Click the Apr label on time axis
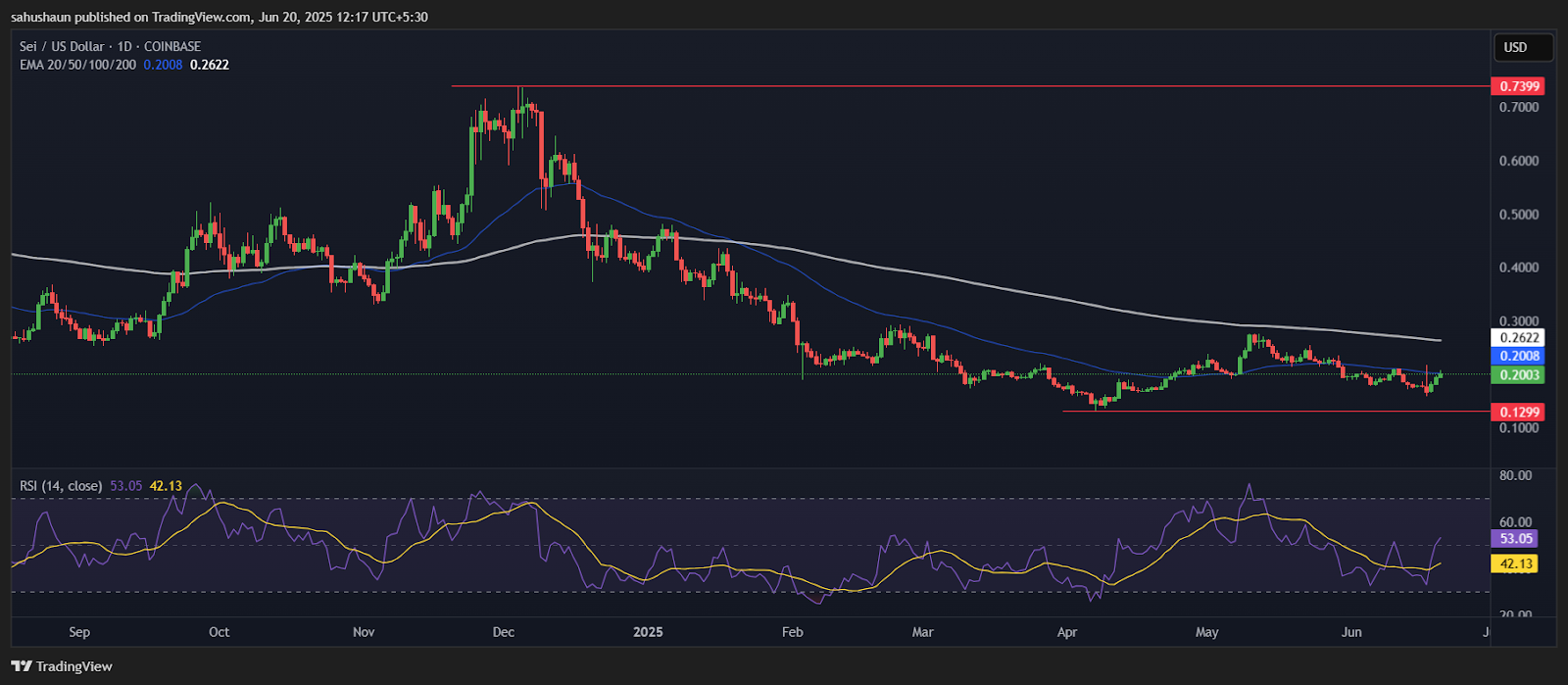Screen dimensions: 1568x685 pos(1067,632)
